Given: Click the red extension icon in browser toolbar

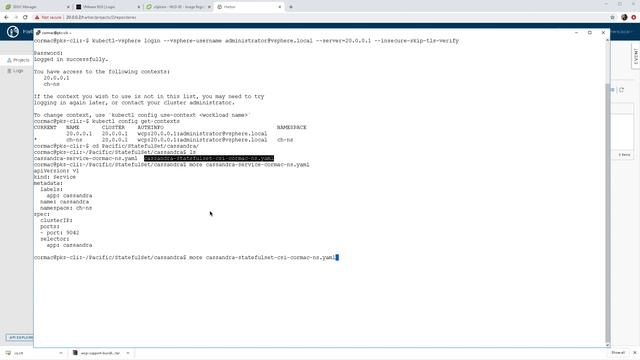Looking at the screenshot, I should (x=634, y=18).
